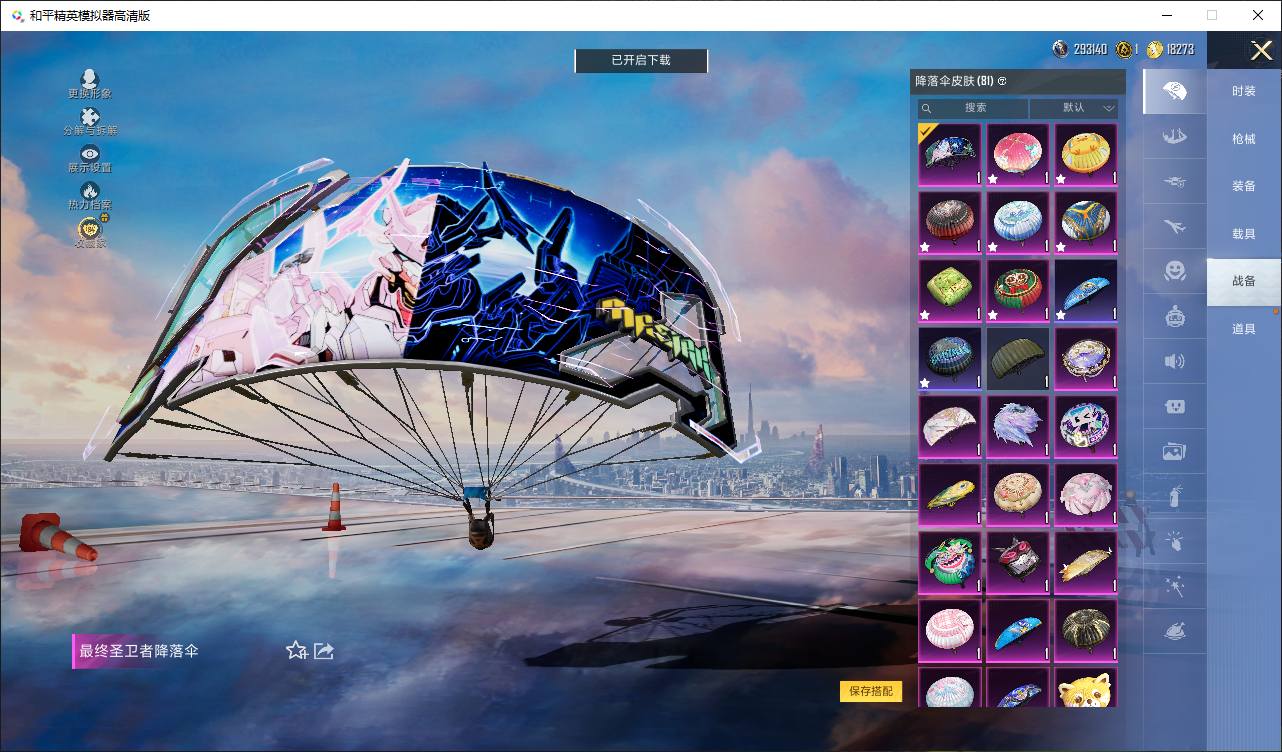Click the 保存搭配 save loadout button

[x=871, y=691]
